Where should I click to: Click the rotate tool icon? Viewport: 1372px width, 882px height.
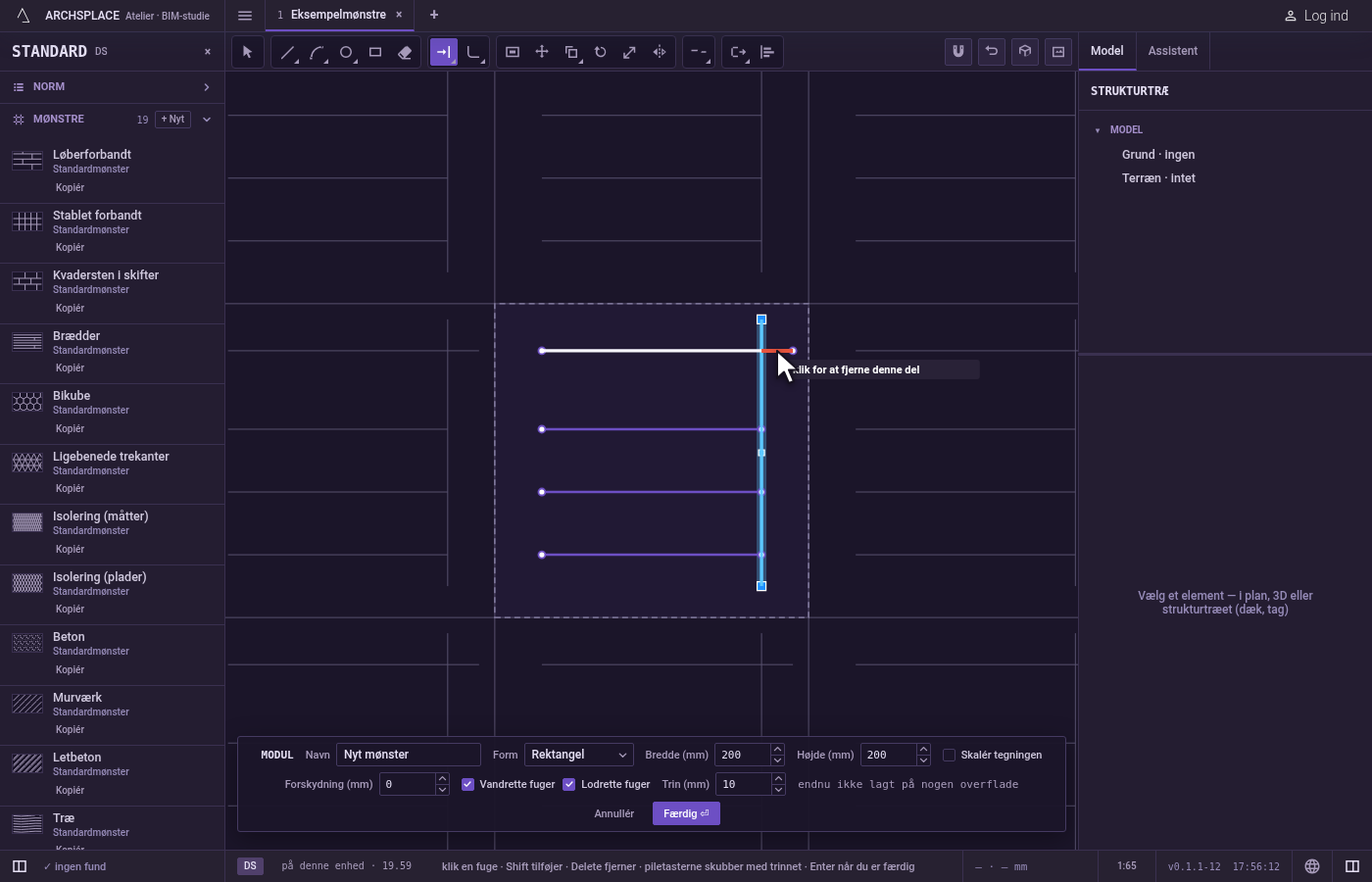tap(601, 52)
